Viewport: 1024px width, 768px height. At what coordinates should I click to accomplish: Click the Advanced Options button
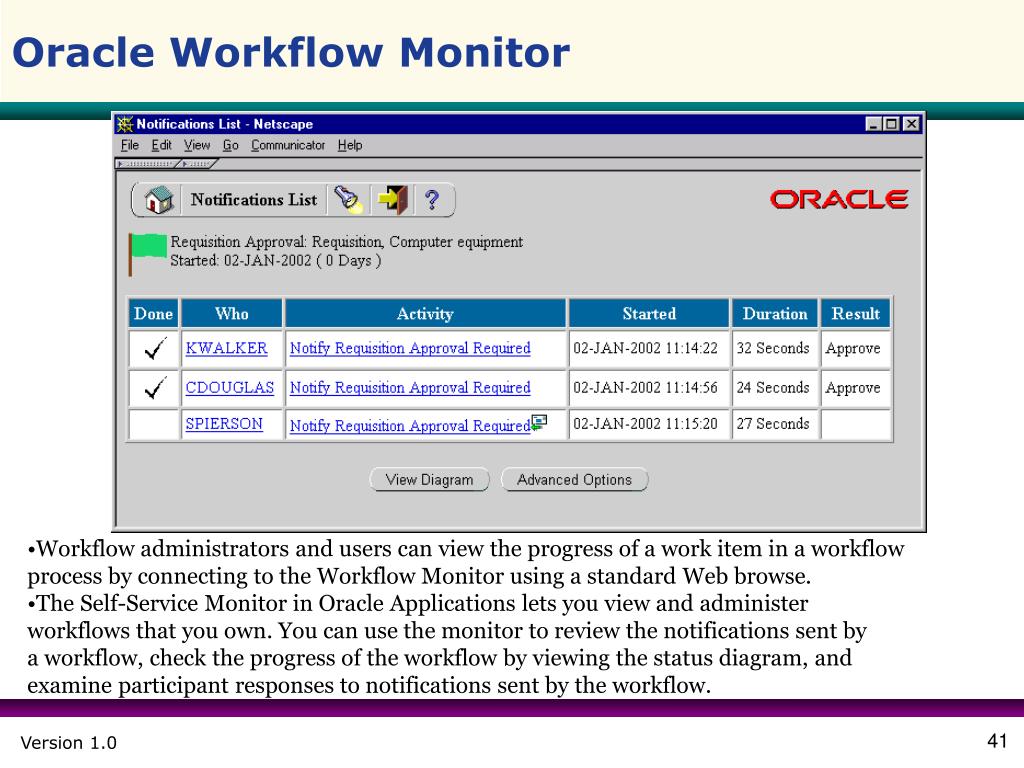[x=574, y=479]
